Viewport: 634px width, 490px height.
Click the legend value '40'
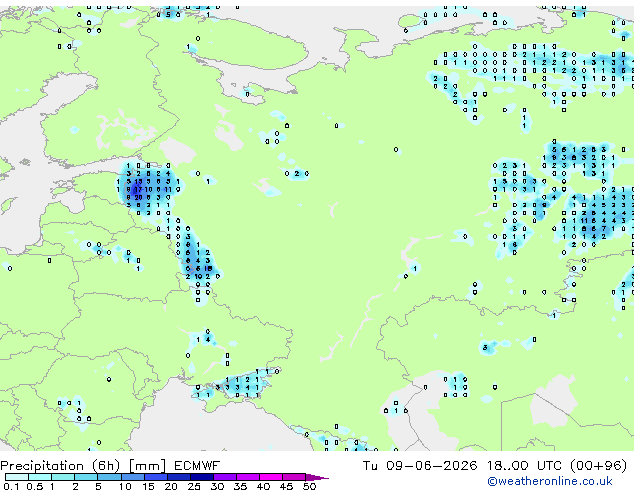click(x=263, y=486)
